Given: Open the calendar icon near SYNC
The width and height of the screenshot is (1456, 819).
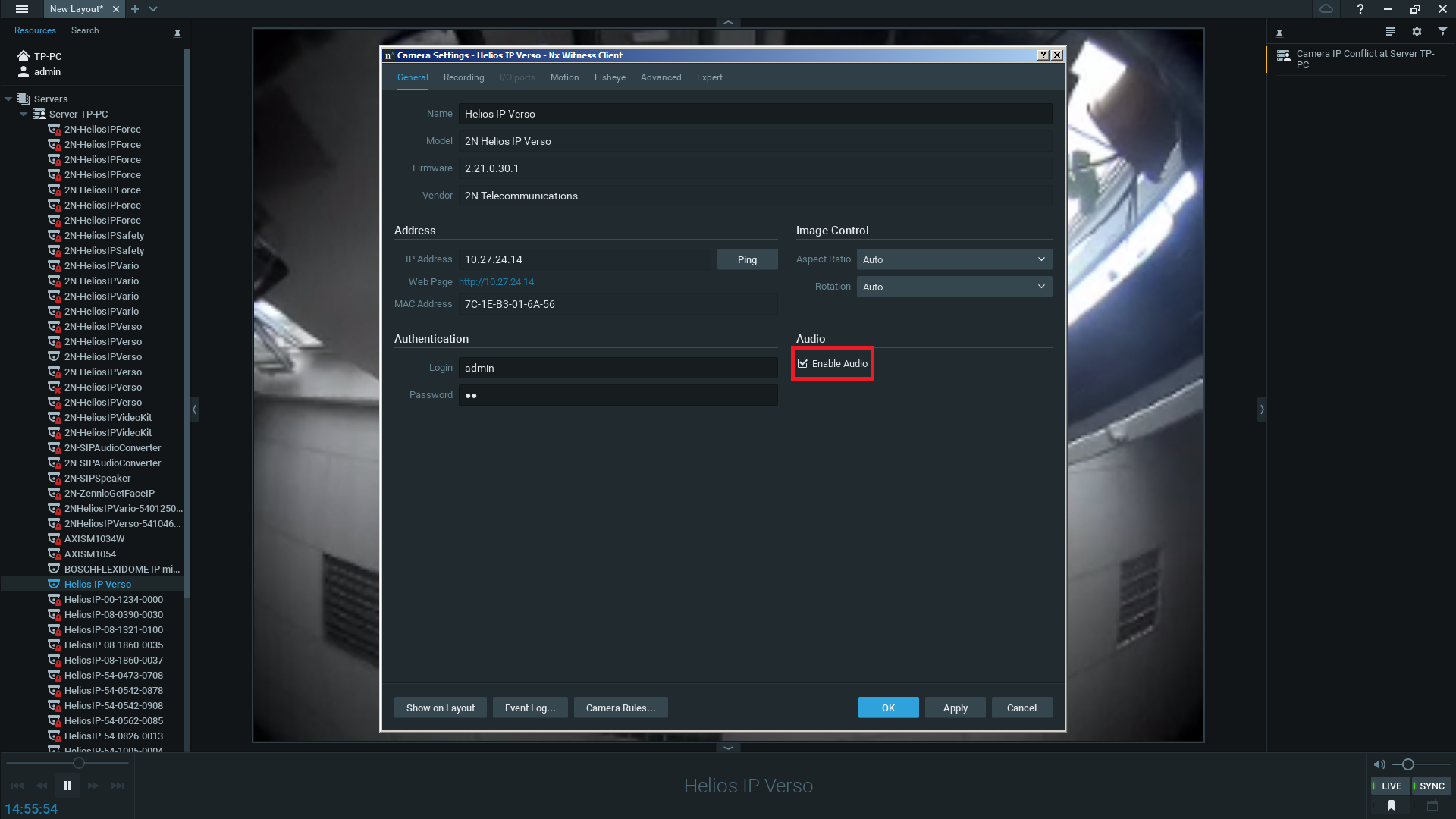Looking at the screenshot, I should (1432, 805).
